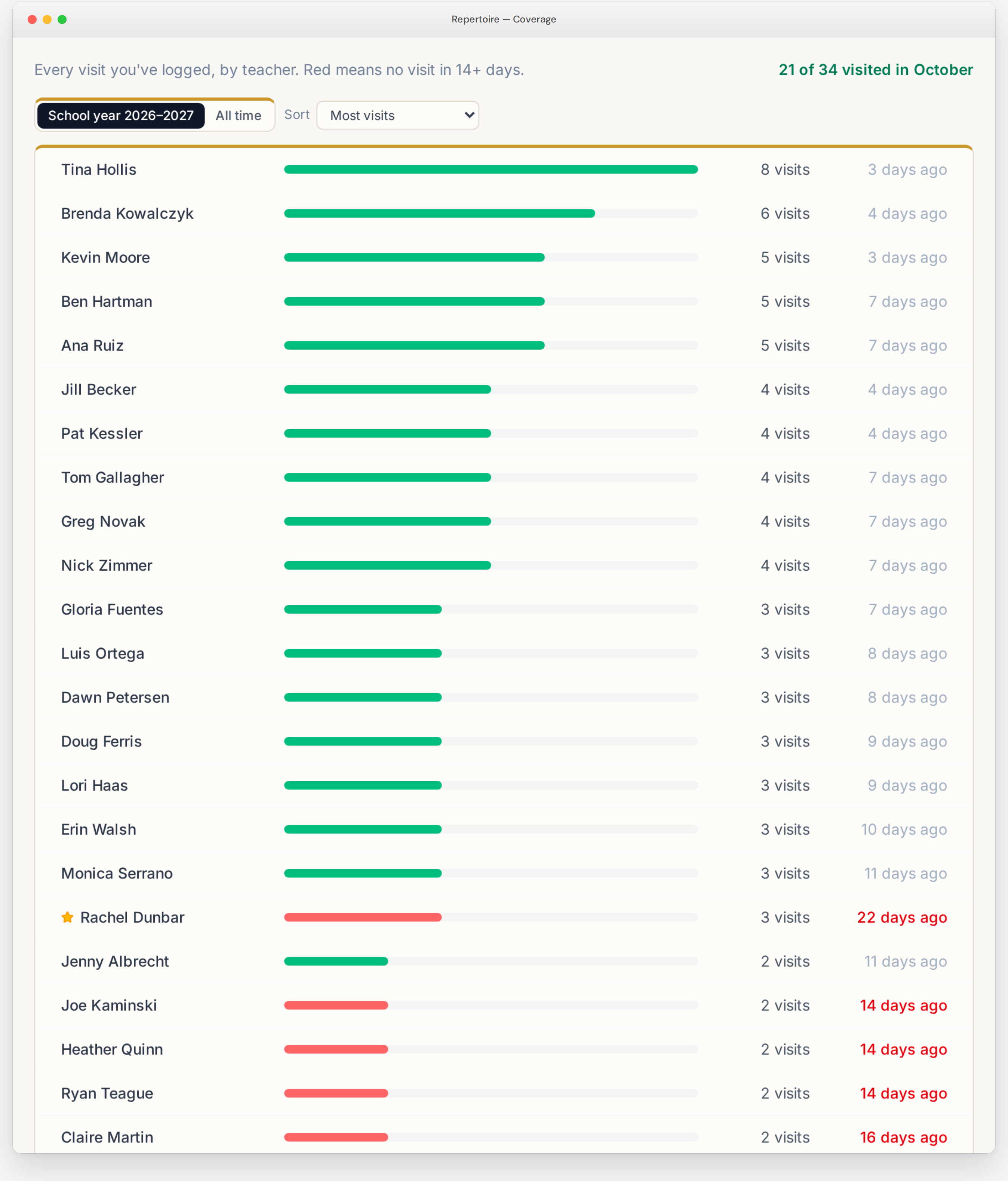Select Joe Kaminski teacher name
The image size is (1008, 1181).
(x=109, y=1006)
